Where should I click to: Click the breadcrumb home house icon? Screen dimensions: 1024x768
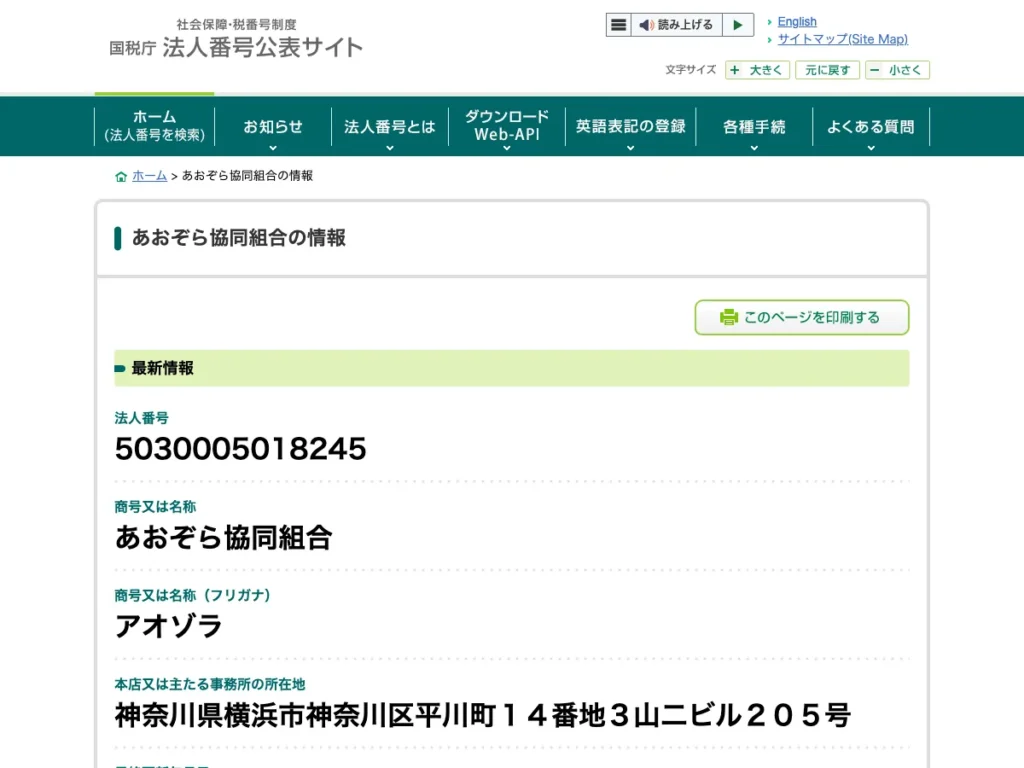(121, 176)
